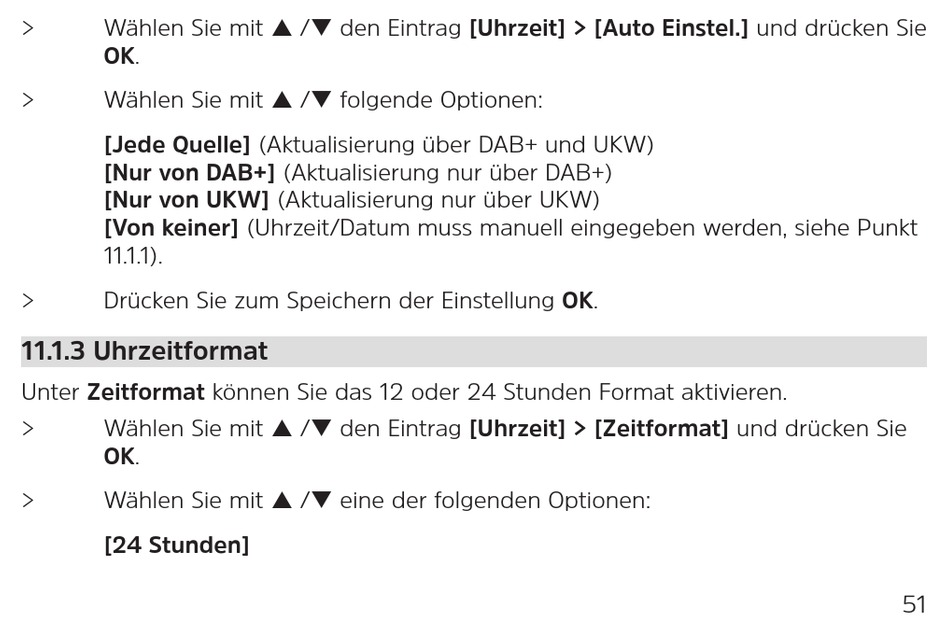Click the [Uhrzeit] > [Auto Einstel.] bold text
Screen dimensions: 950x620
[x=609, y=28]
